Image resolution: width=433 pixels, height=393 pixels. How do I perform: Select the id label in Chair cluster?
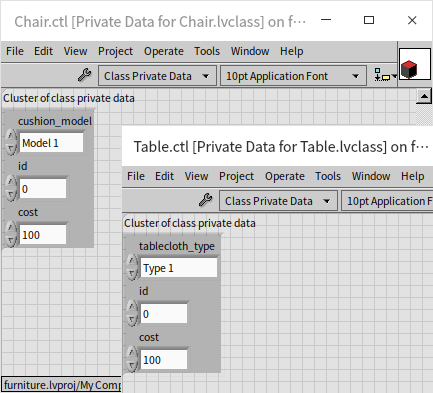(23, 166)
